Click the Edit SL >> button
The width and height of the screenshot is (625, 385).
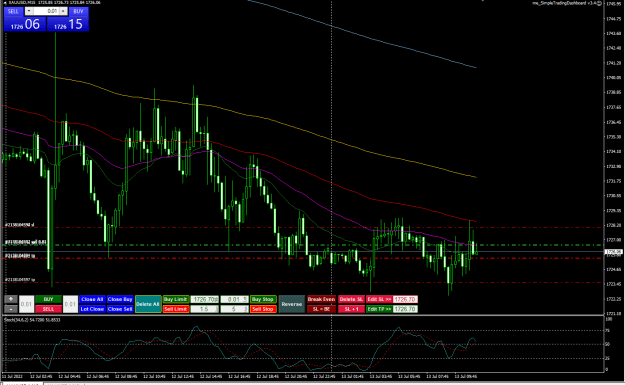(379, 299)
